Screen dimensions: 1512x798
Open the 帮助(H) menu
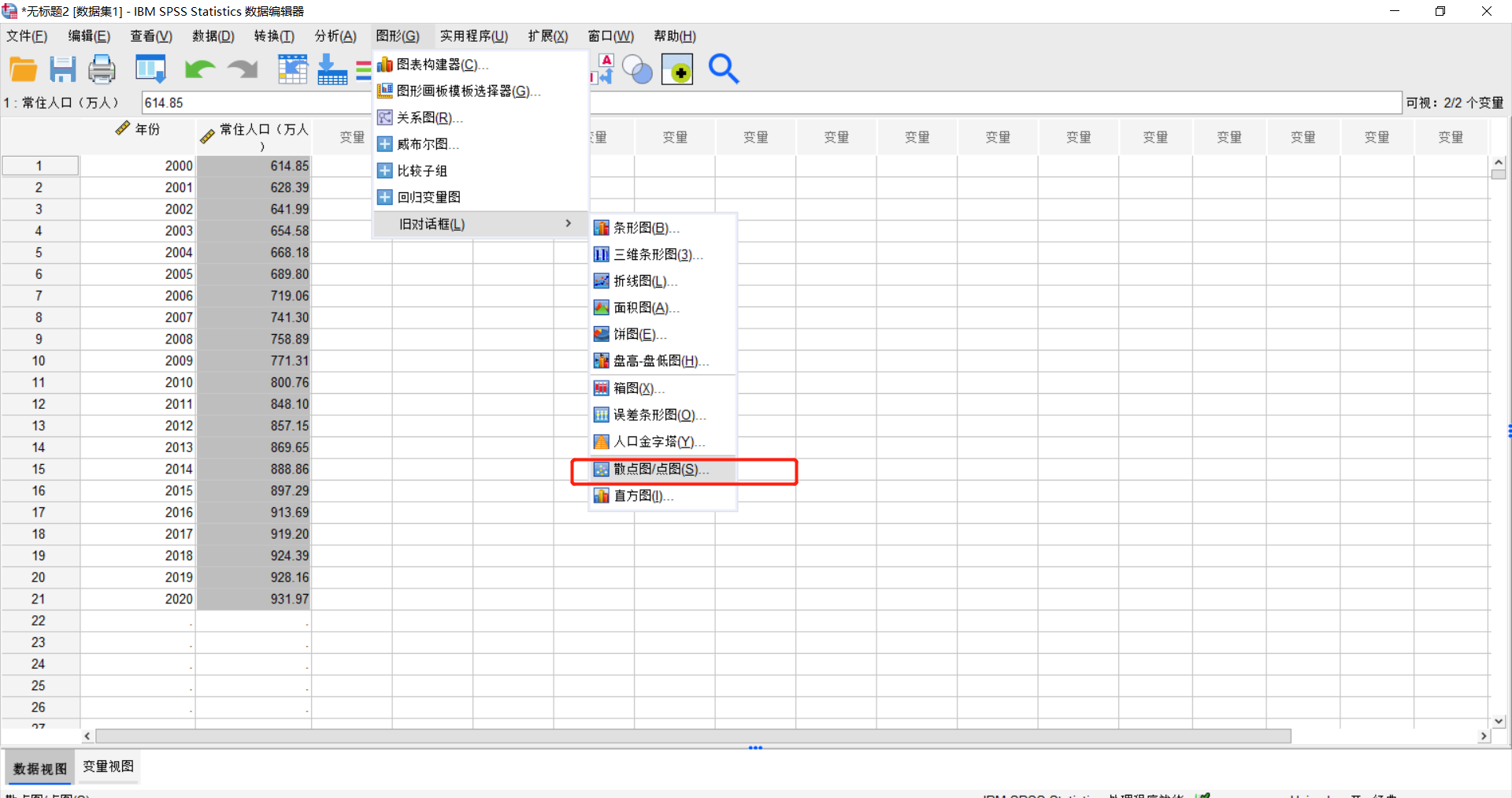pos(675,36)
